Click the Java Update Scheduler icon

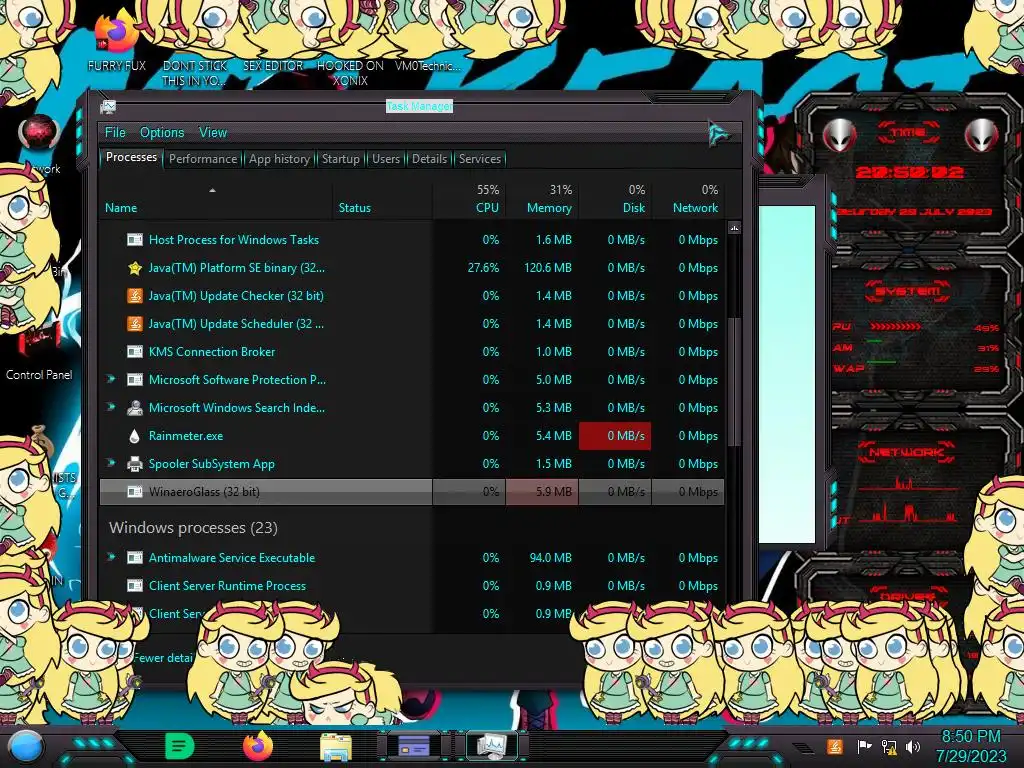[135, 324]
